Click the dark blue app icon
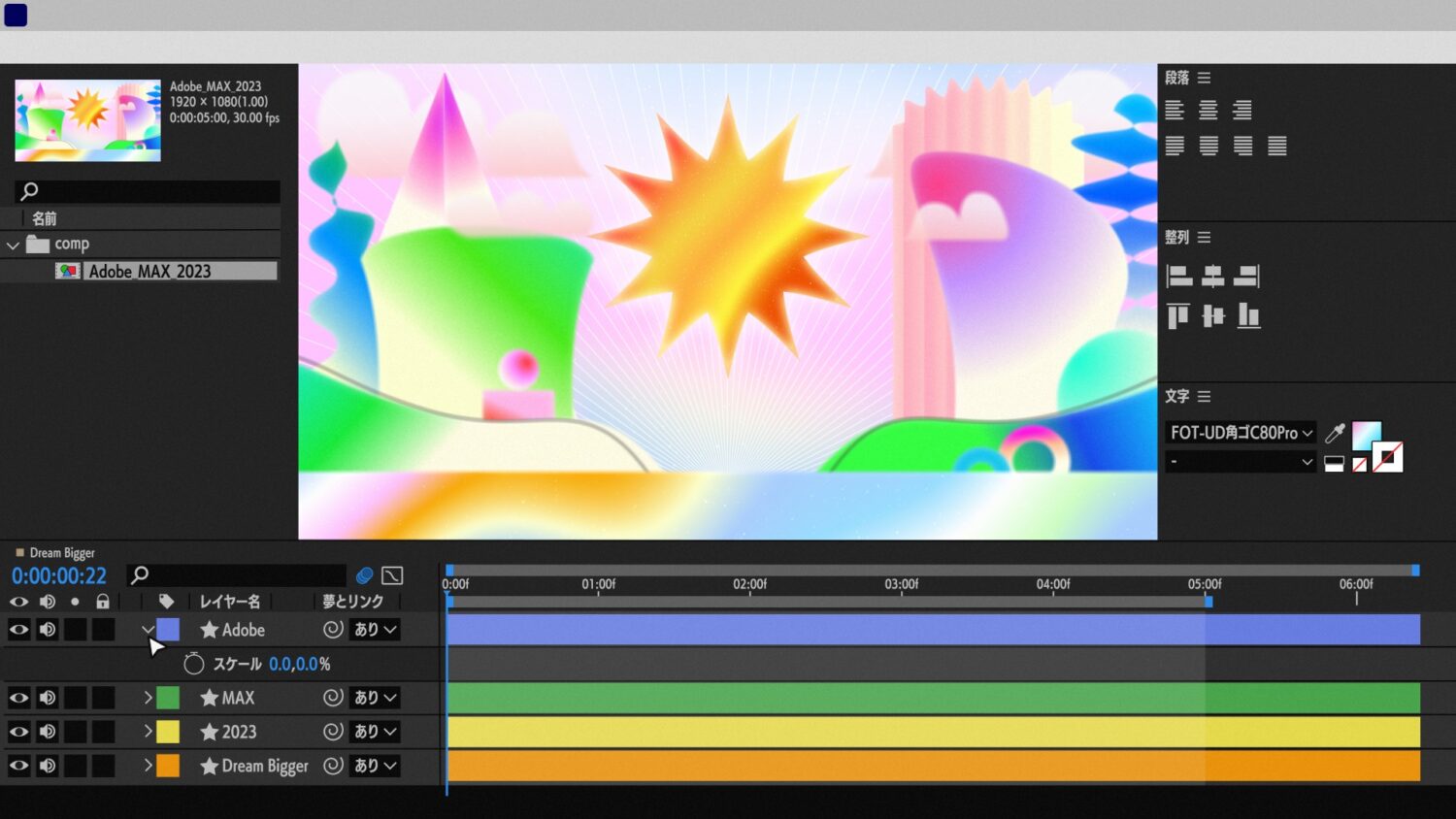1456x819 pixels. pos(16,15)
